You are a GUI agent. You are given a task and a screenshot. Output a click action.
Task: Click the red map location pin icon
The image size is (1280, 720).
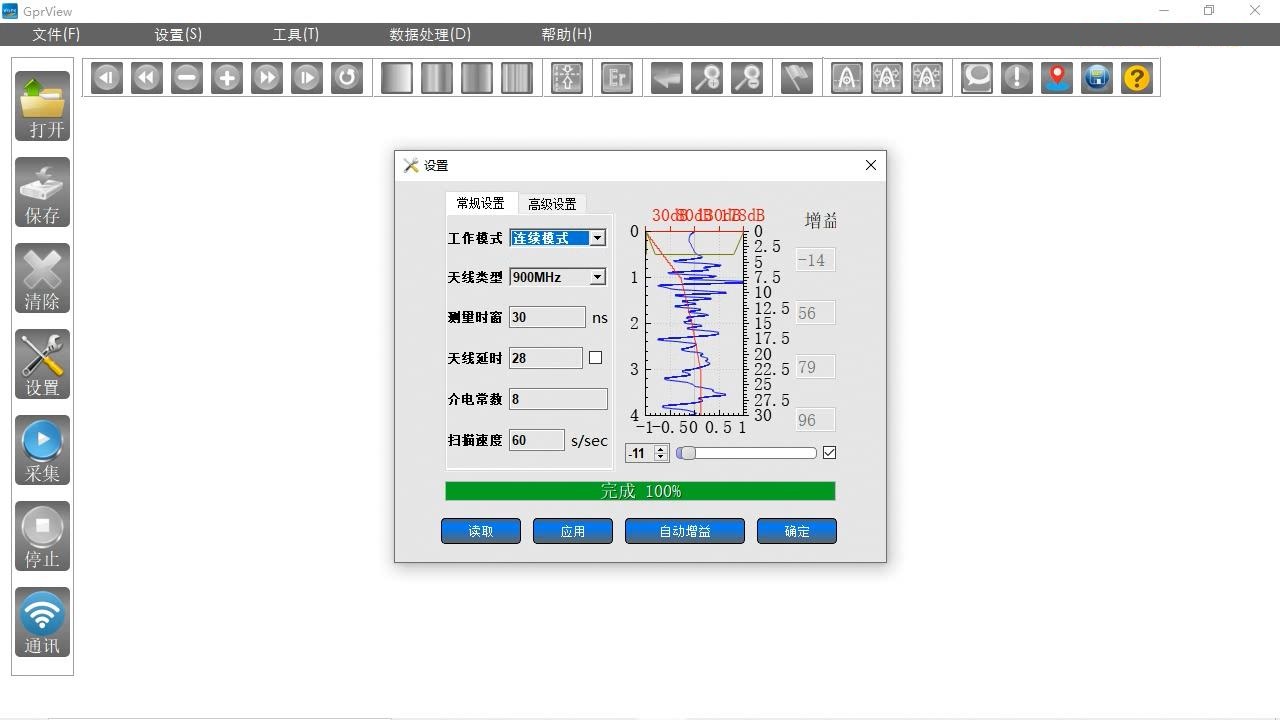click(x=1057, y=78)
